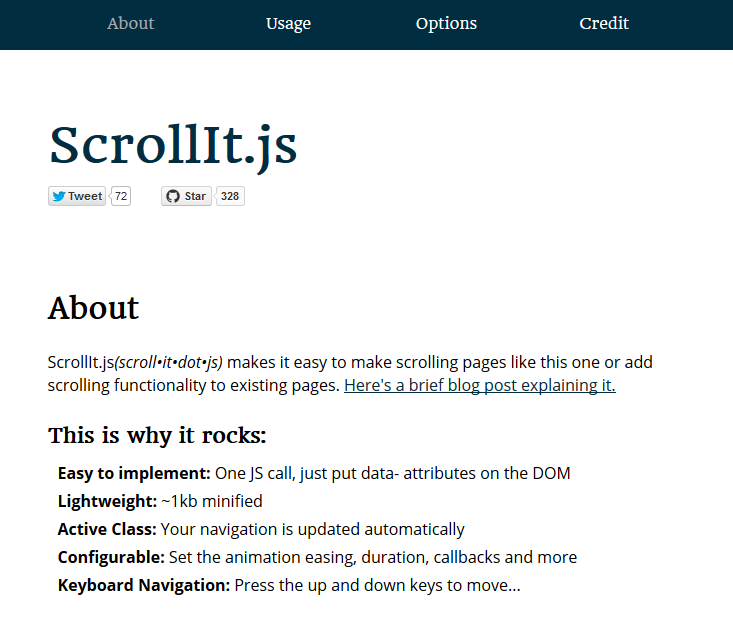The height and width of the screenshot is (621, 733).
Task: Select the Configurable feature list item
Action: click(317, 557)
